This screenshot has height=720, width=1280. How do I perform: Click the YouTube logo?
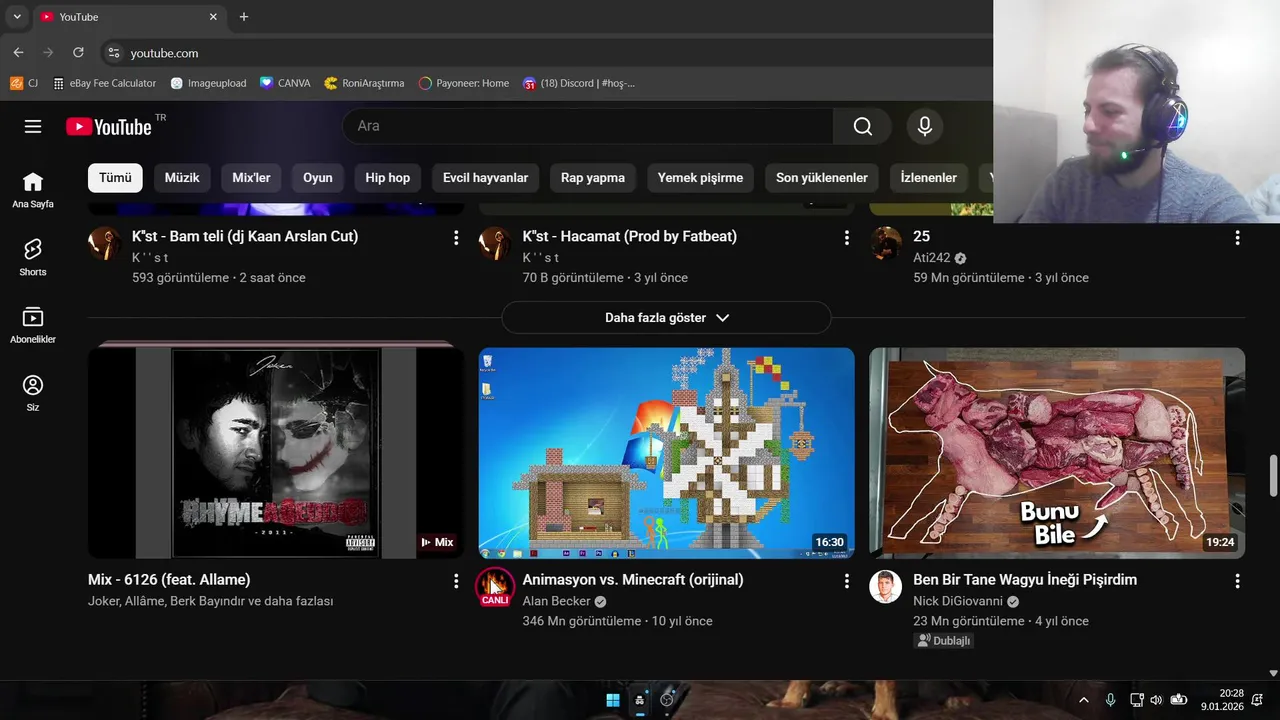tap(109, 126)
